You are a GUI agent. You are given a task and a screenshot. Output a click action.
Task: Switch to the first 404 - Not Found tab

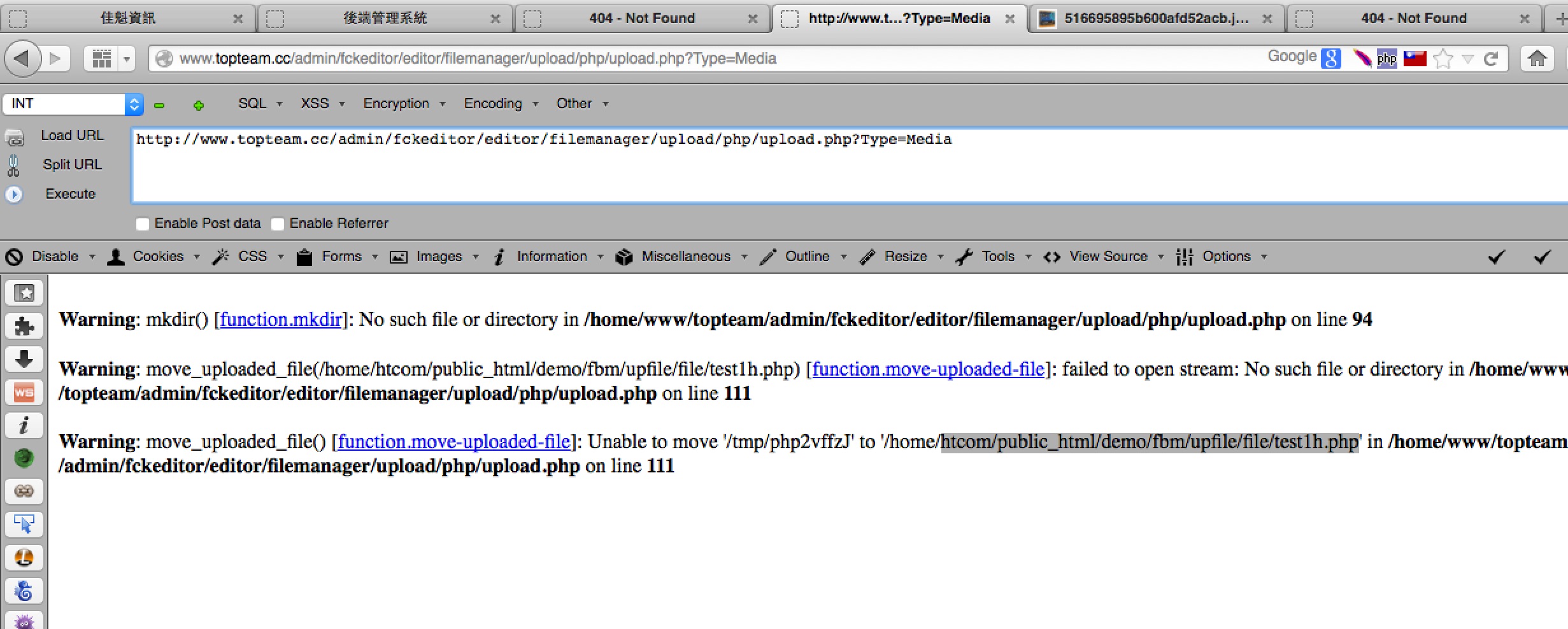pos(642,18)
